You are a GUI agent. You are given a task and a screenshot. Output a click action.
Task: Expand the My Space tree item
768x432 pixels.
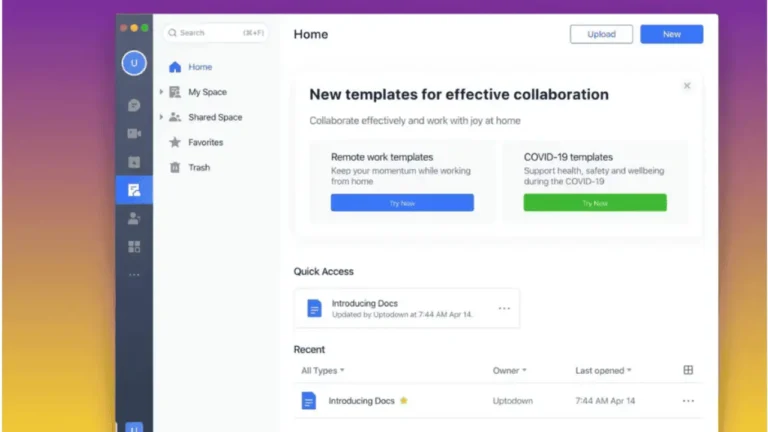pos(161,92)
